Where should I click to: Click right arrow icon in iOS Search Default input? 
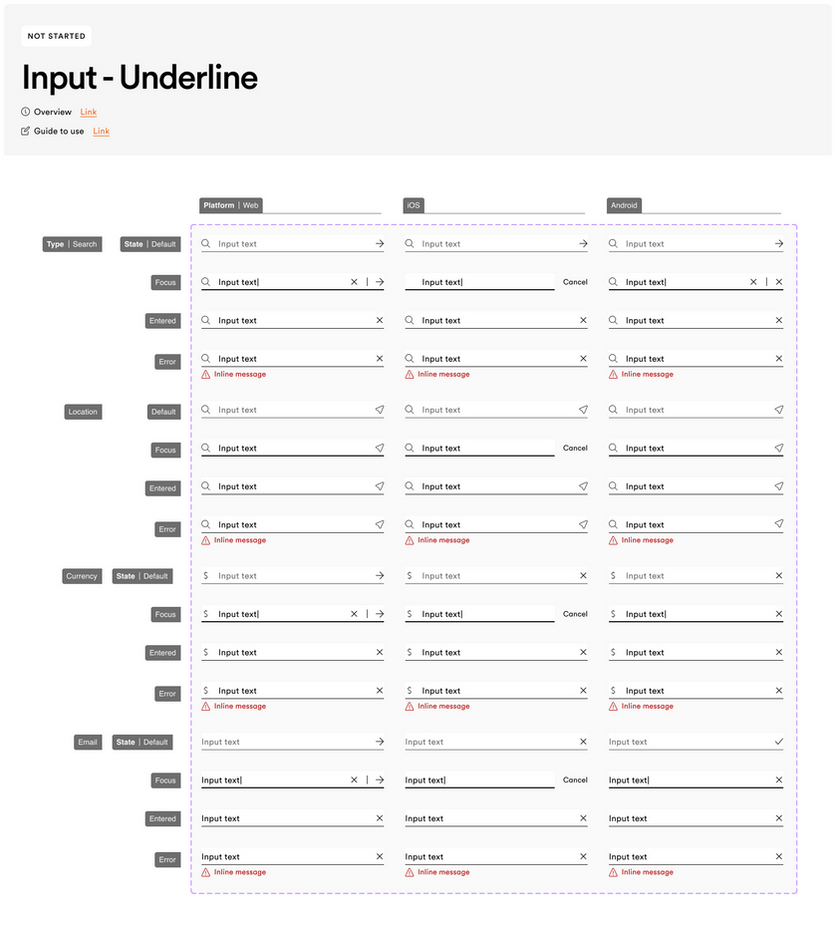[583, 244]
